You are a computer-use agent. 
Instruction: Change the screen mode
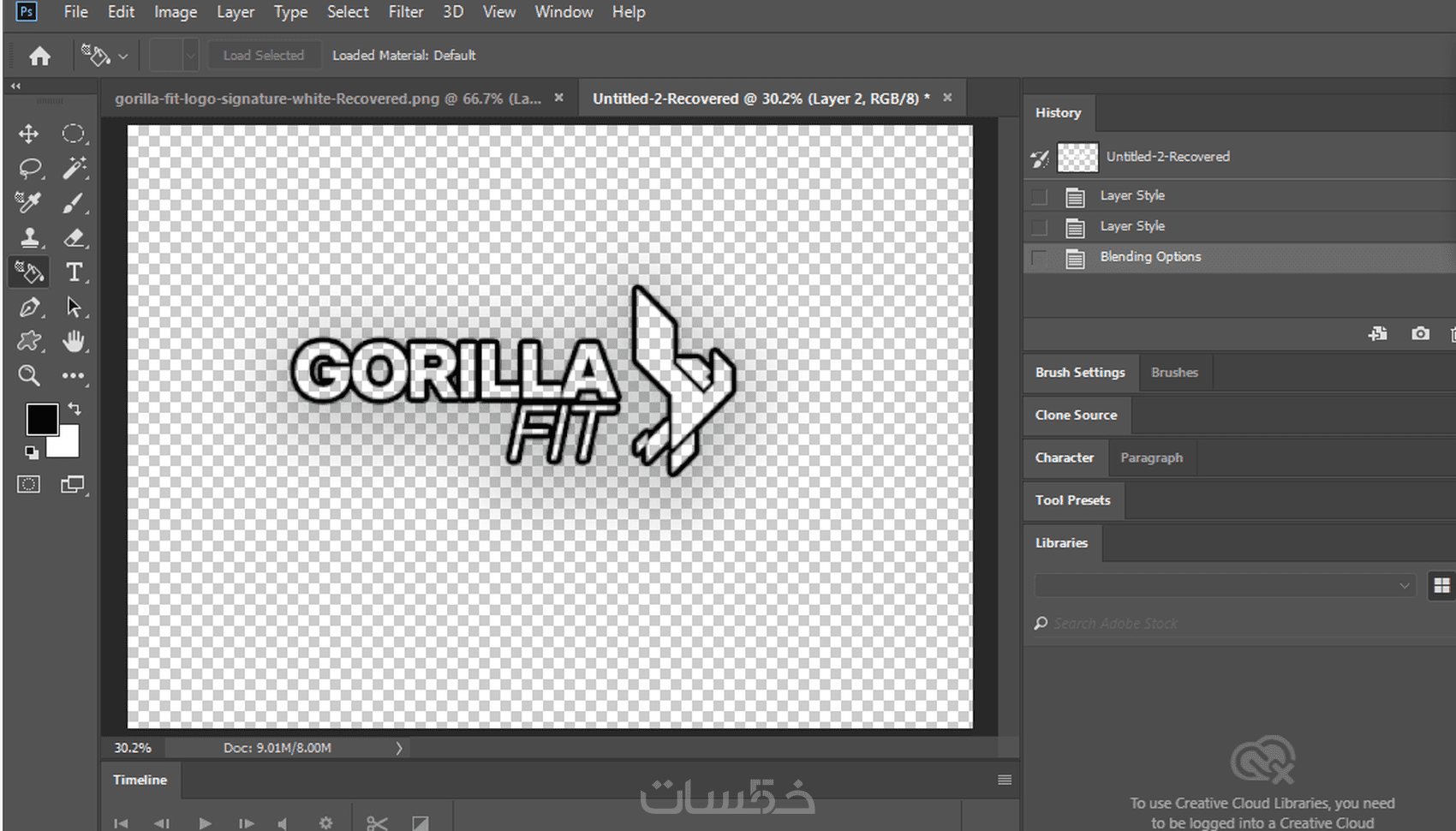click(74, 485)
